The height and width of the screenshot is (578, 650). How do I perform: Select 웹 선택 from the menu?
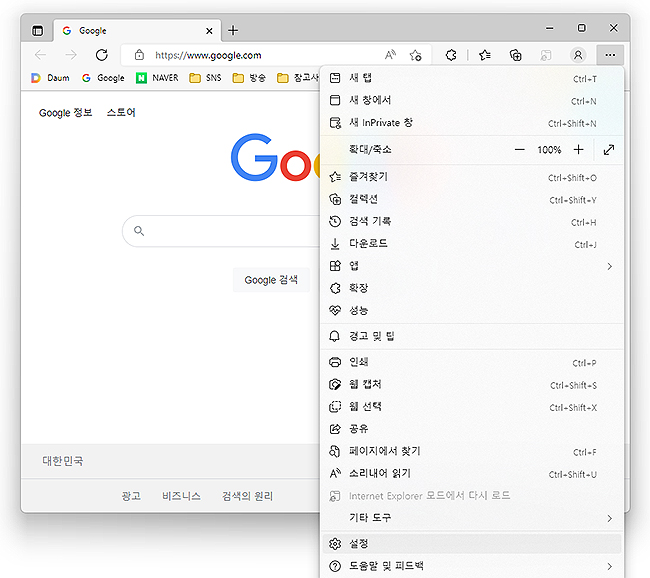472,407
